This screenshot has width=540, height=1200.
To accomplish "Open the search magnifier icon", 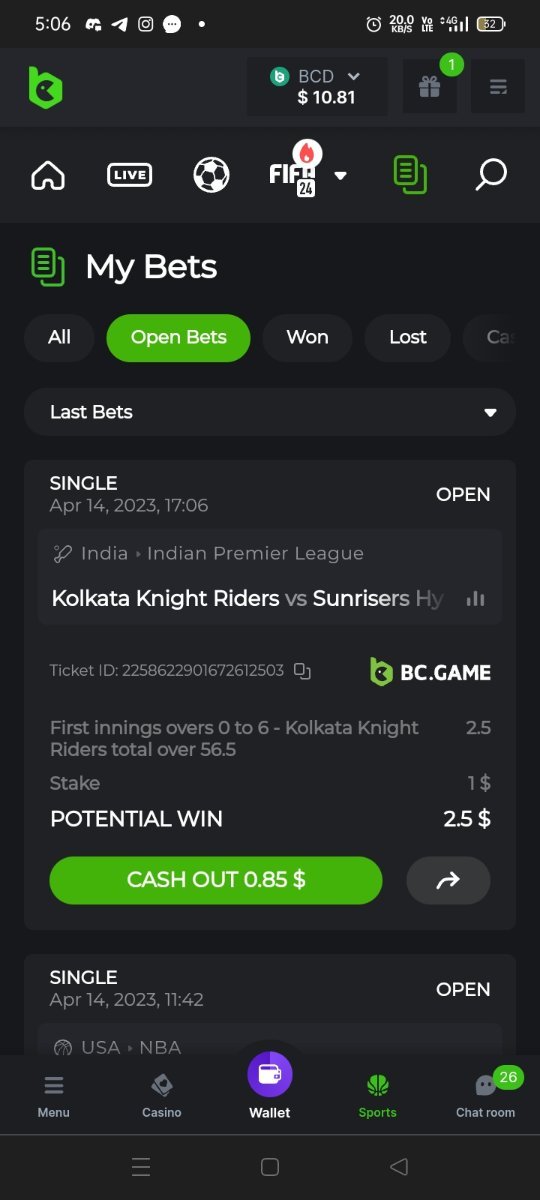I will tap(490, 175).
